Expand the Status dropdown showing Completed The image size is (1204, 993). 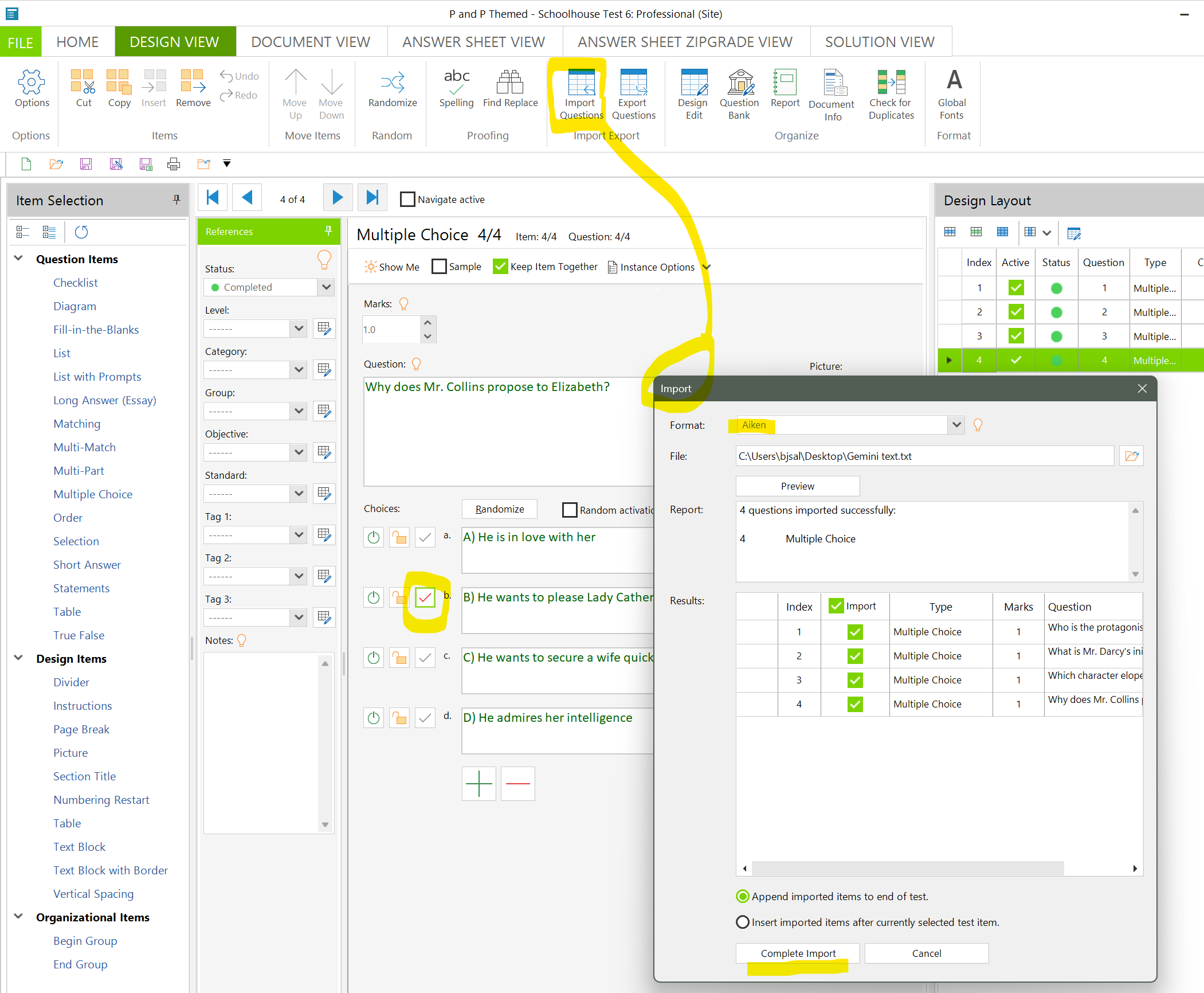coord(326,287)
